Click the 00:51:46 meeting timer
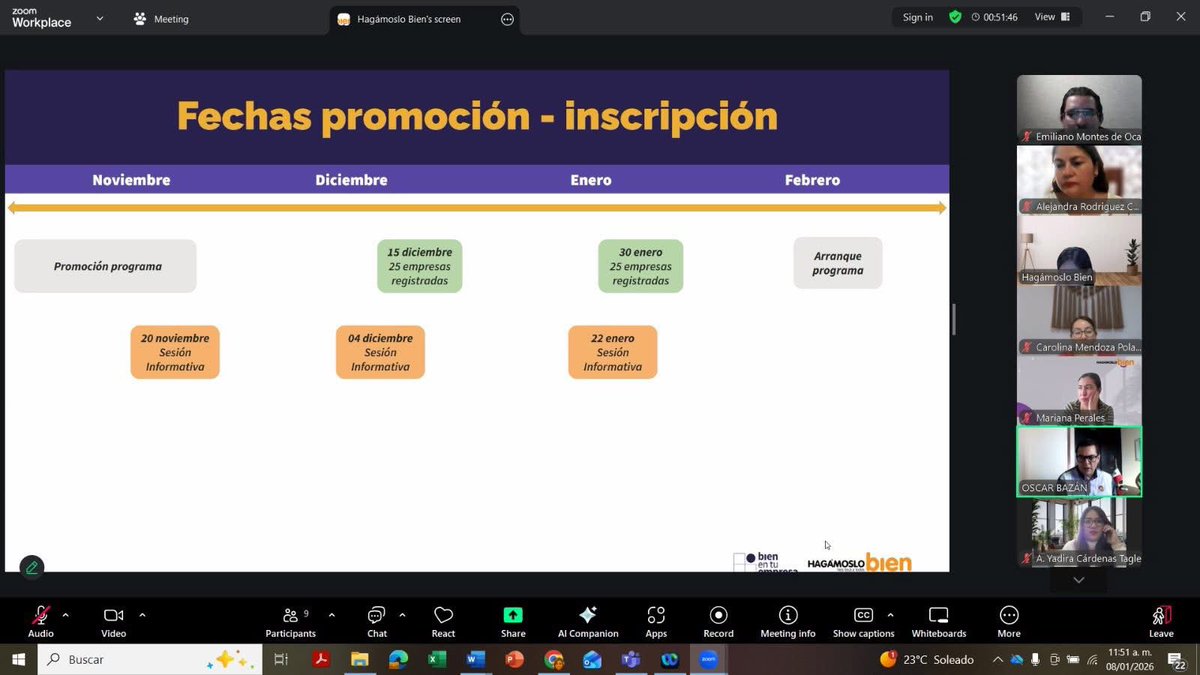1200x675 pixels. (x=994, y=17)
